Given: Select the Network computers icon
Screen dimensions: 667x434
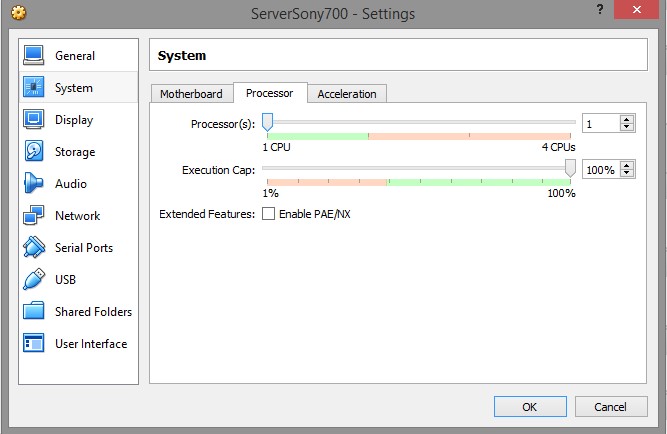Looking at the screenshot, I should [34, 215].
